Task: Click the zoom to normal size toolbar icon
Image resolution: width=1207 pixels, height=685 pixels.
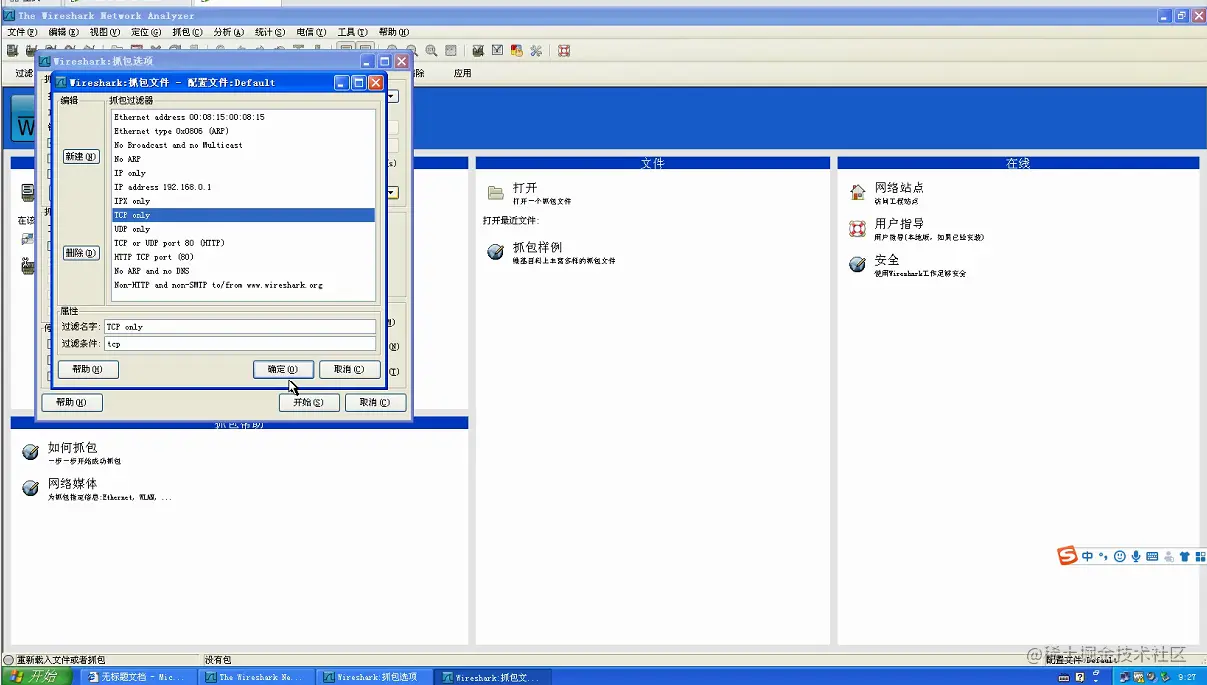Action: tap(431, 50)
